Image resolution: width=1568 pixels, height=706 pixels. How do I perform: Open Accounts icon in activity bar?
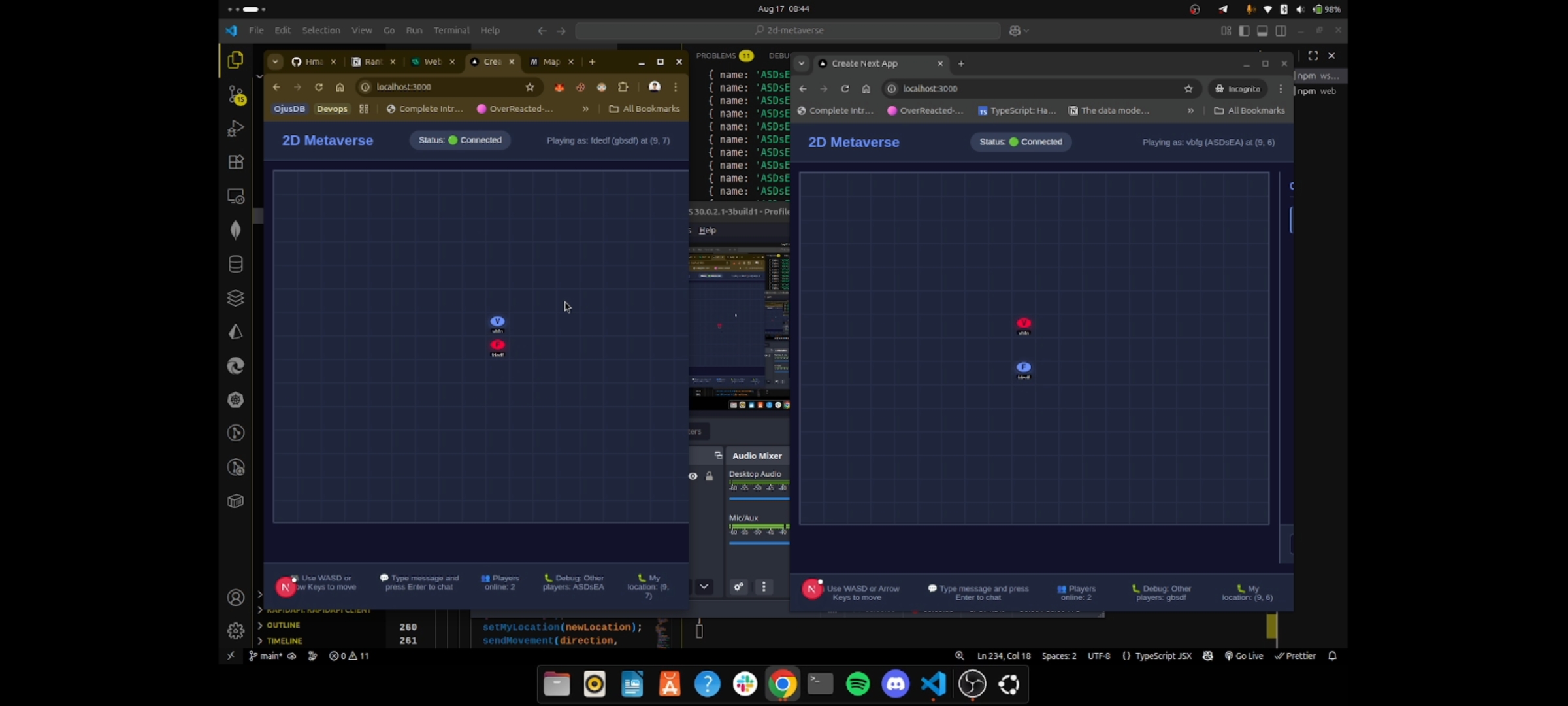(x=235, y=597)
